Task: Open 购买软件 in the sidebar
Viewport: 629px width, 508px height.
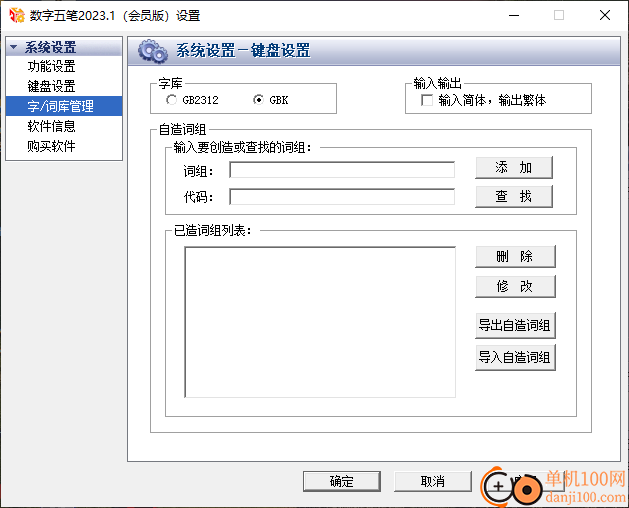Action: [x=51, y=146]
